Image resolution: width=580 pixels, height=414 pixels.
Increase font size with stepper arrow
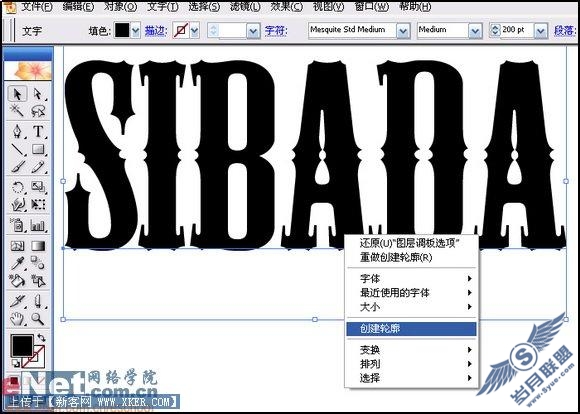tap(495, 27)
